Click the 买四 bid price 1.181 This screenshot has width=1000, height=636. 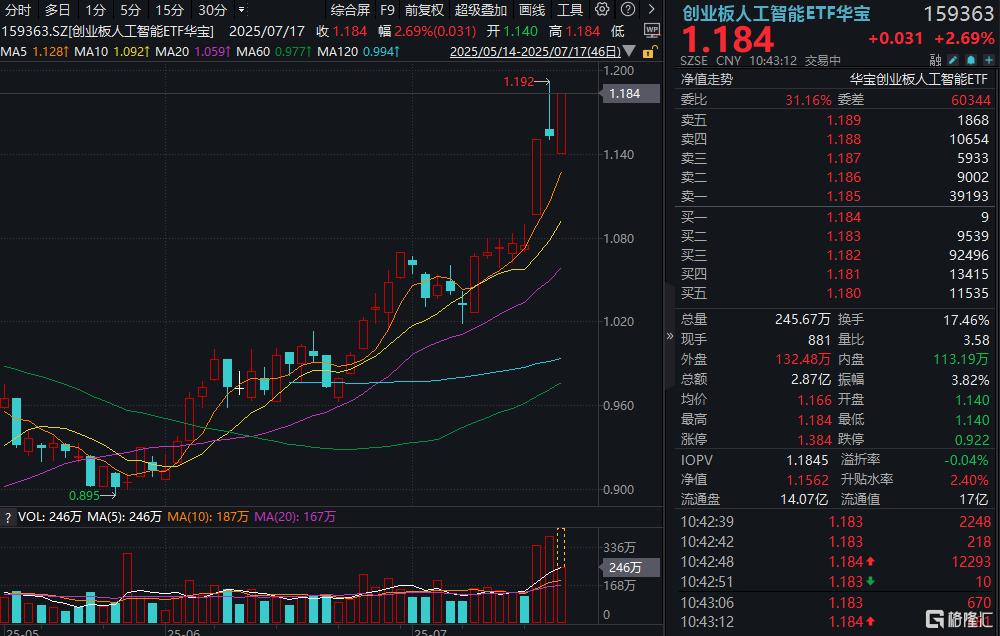(x=844, y=274)
